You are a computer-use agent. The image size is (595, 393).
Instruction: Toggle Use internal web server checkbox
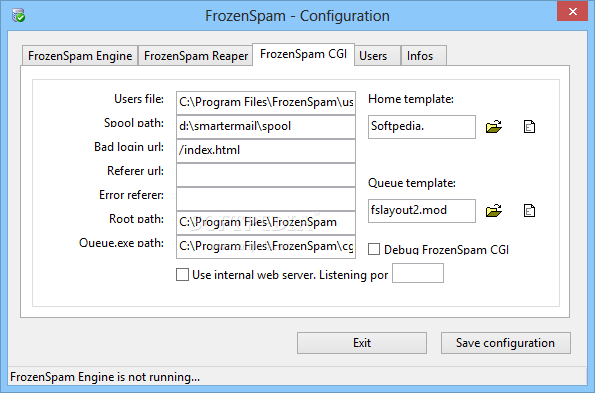tap(183, 275)
